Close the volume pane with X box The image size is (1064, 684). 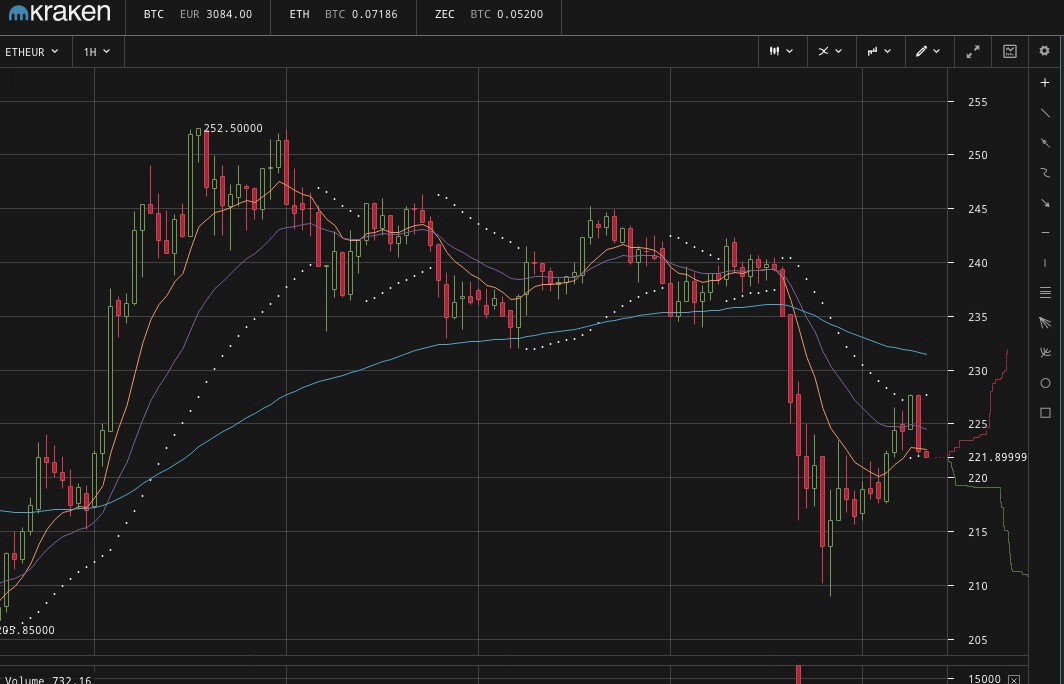(1014, 679)
